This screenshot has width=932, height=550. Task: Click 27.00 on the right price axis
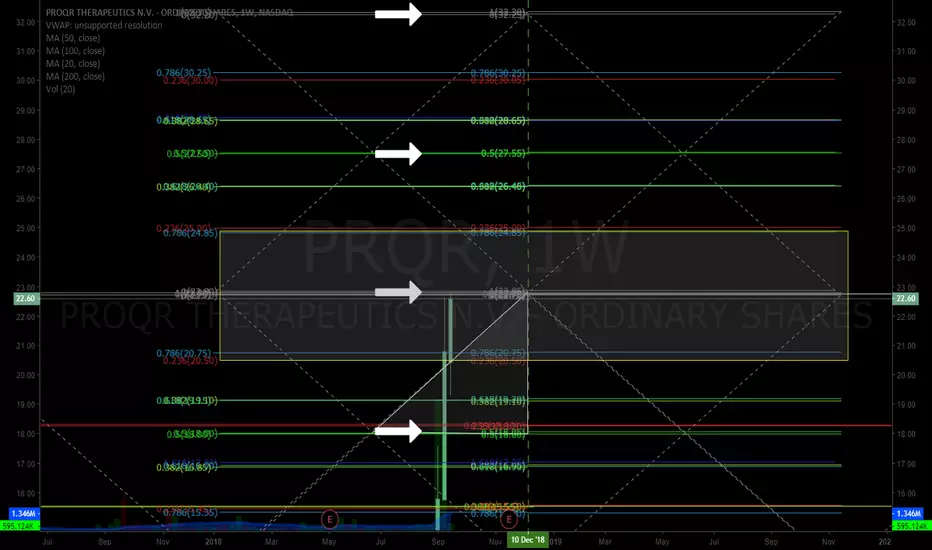(906, 169)
